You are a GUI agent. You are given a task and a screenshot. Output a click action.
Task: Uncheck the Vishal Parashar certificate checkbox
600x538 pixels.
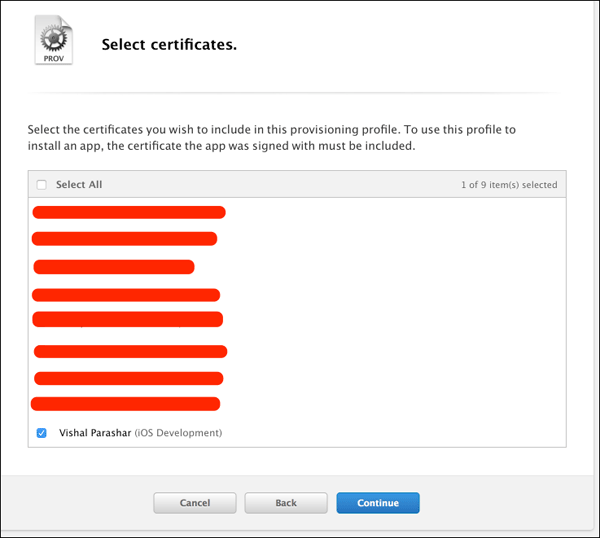(41, 433)
